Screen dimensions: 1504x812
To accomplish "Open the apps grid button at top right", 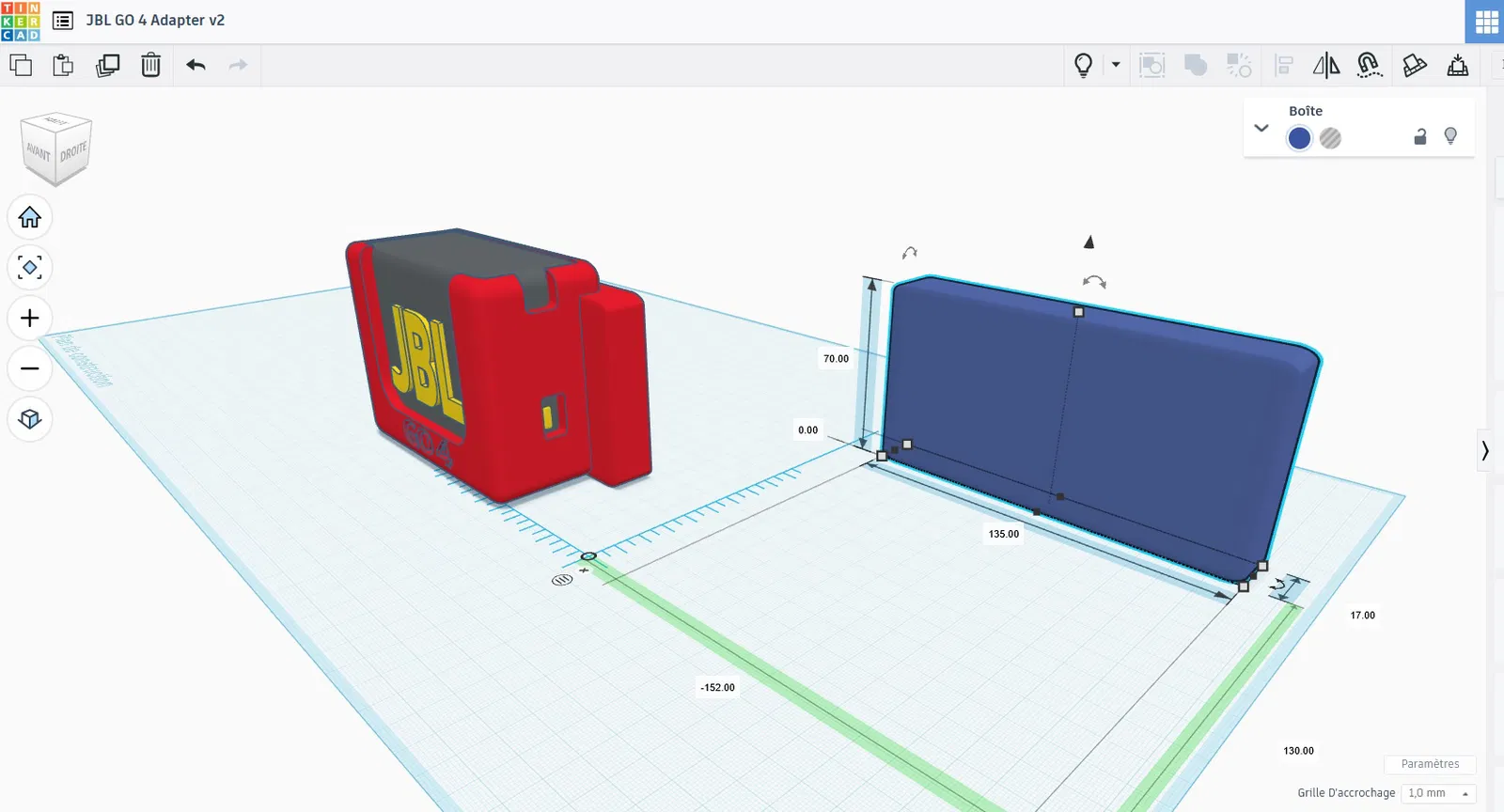I will coord(1486,22).
